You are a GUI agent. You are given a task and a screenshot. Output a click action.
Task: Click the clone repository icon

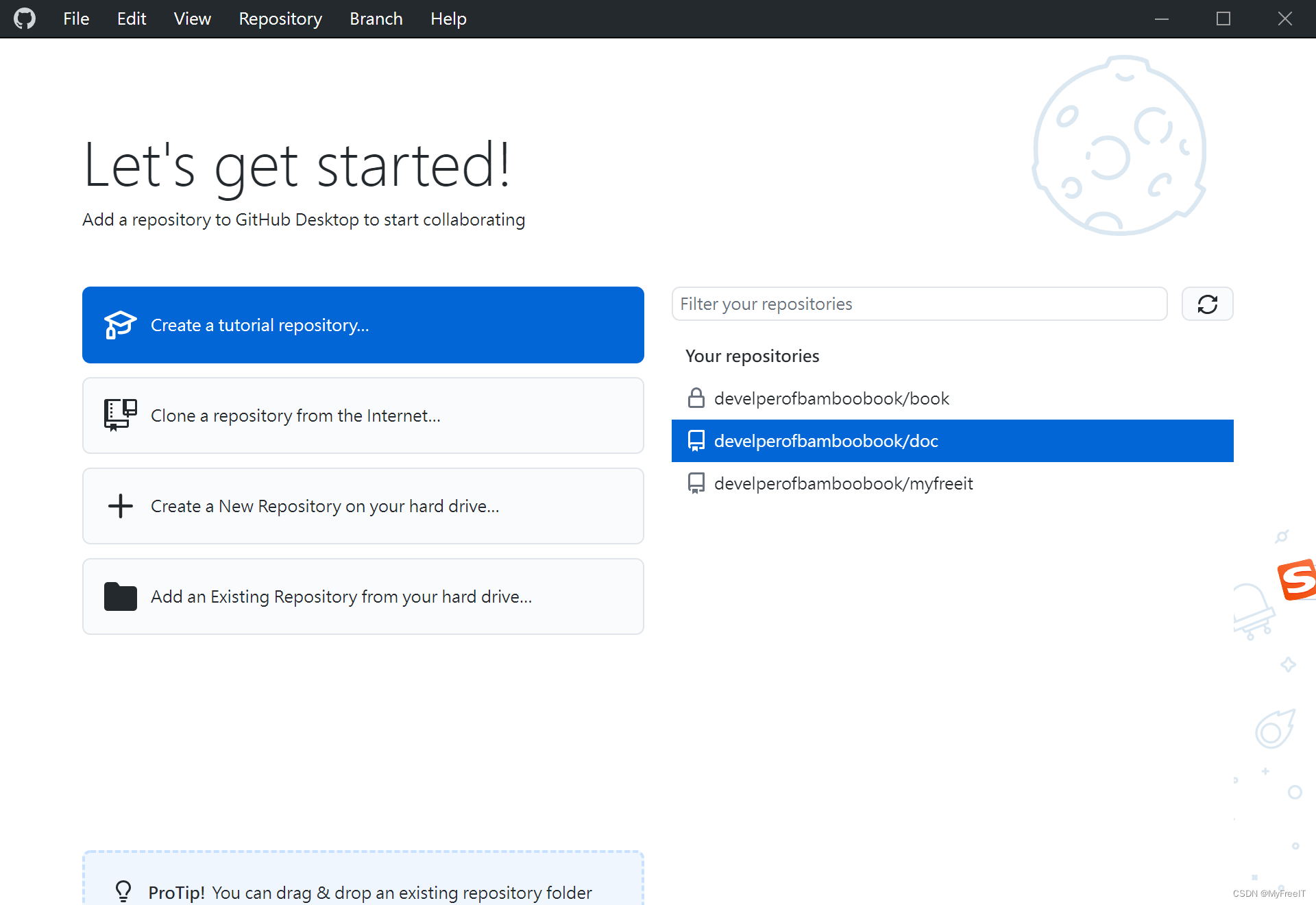[x=119, y=415]
